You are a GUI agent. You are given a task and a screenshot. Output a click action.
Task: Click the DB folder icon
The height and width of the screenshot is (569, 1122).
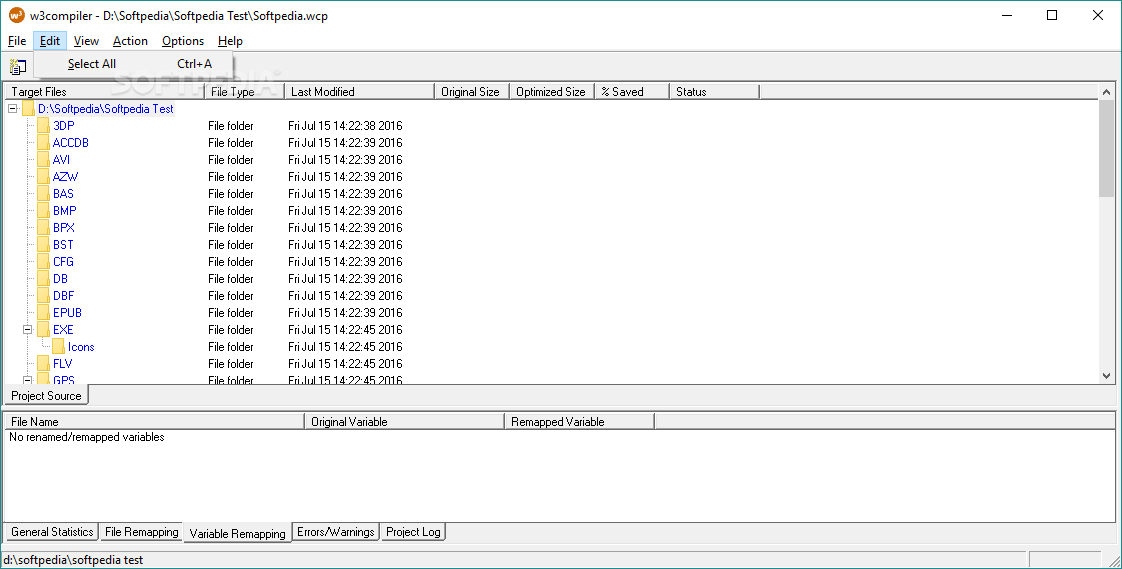[43, 278]
